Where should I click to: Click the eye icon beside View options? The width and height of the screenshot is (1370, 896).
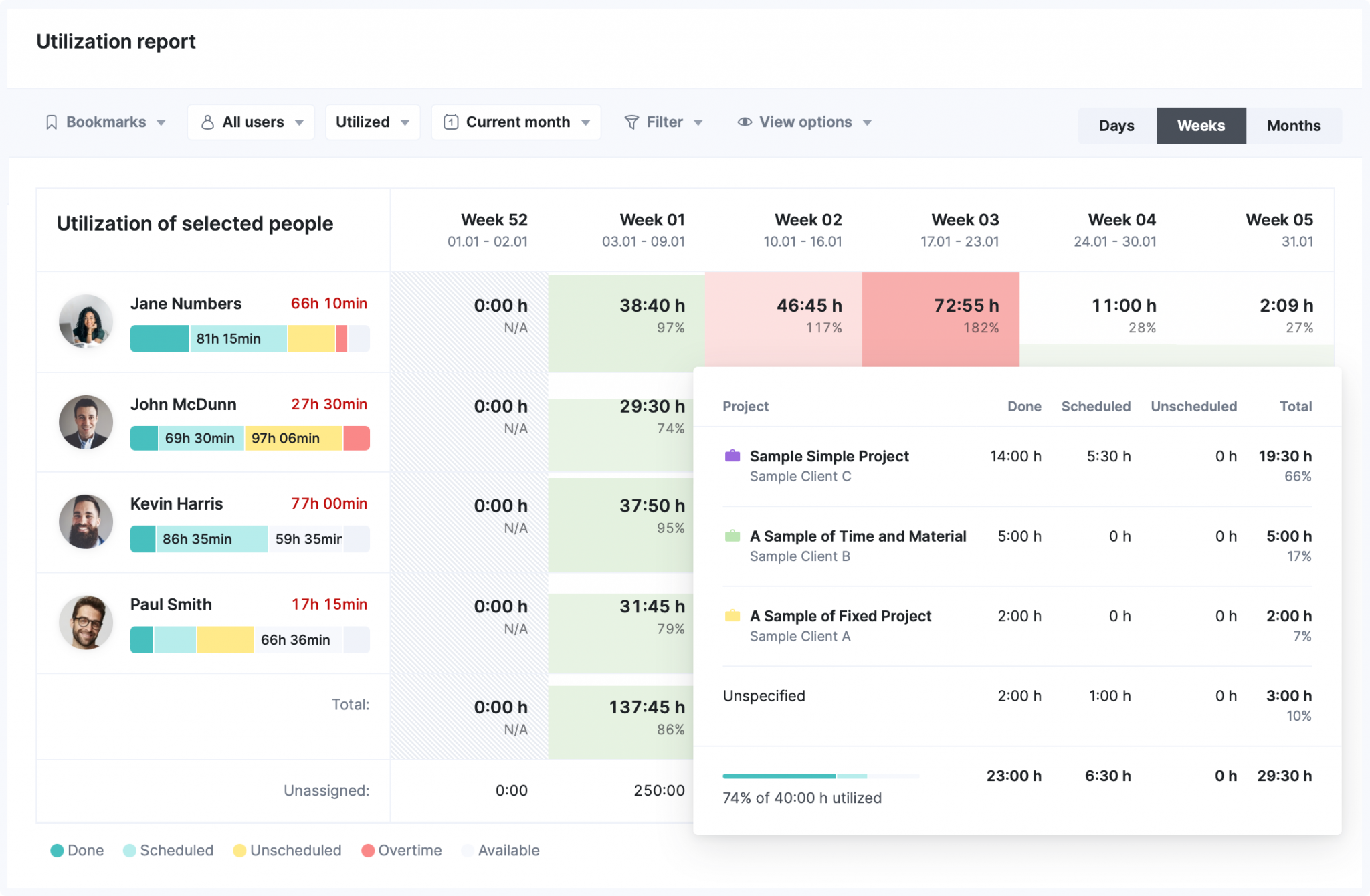(x=745, y=122)
